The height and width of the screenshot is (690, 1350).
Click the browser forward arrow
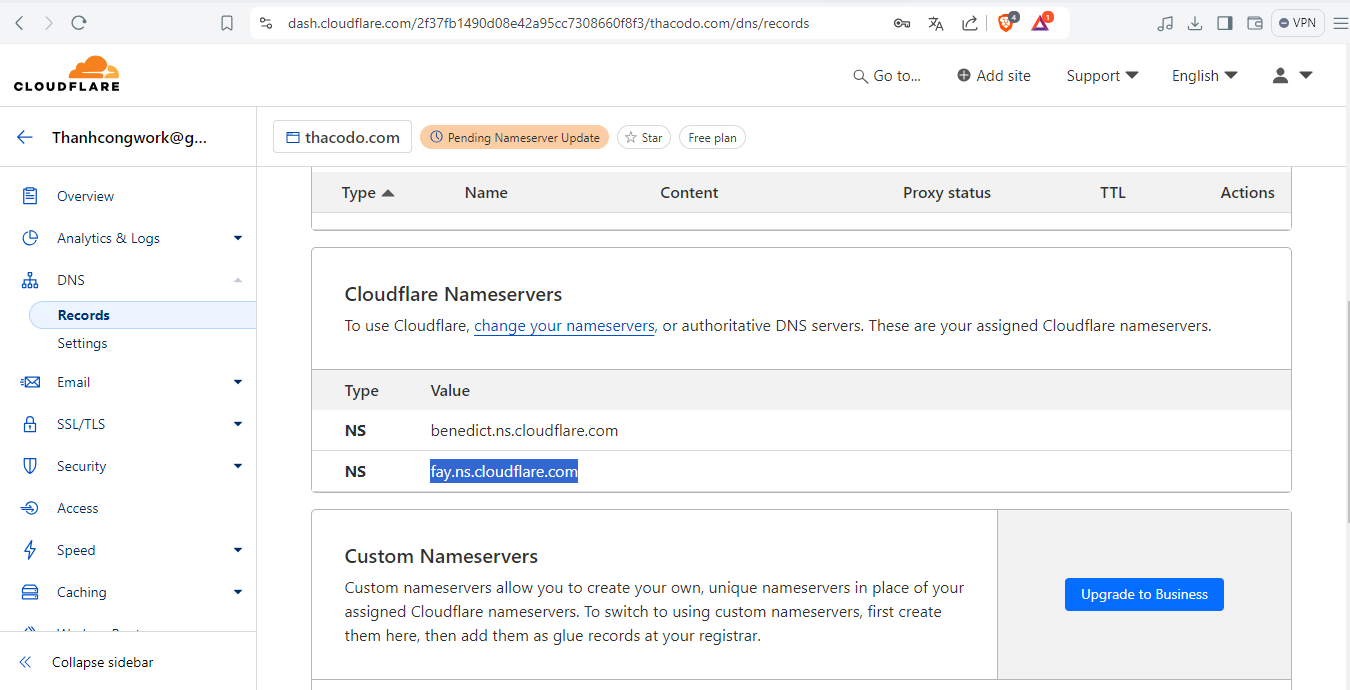point(49,23)
